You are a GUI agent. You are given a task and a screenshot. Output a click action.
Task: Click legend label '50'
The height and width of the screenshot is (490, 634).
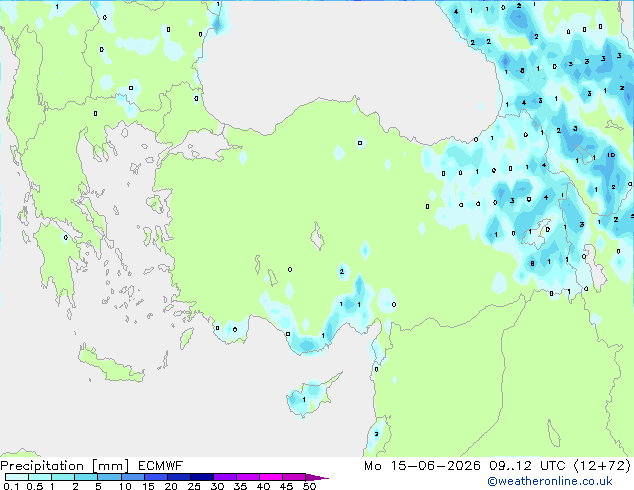tap(309, 486)
